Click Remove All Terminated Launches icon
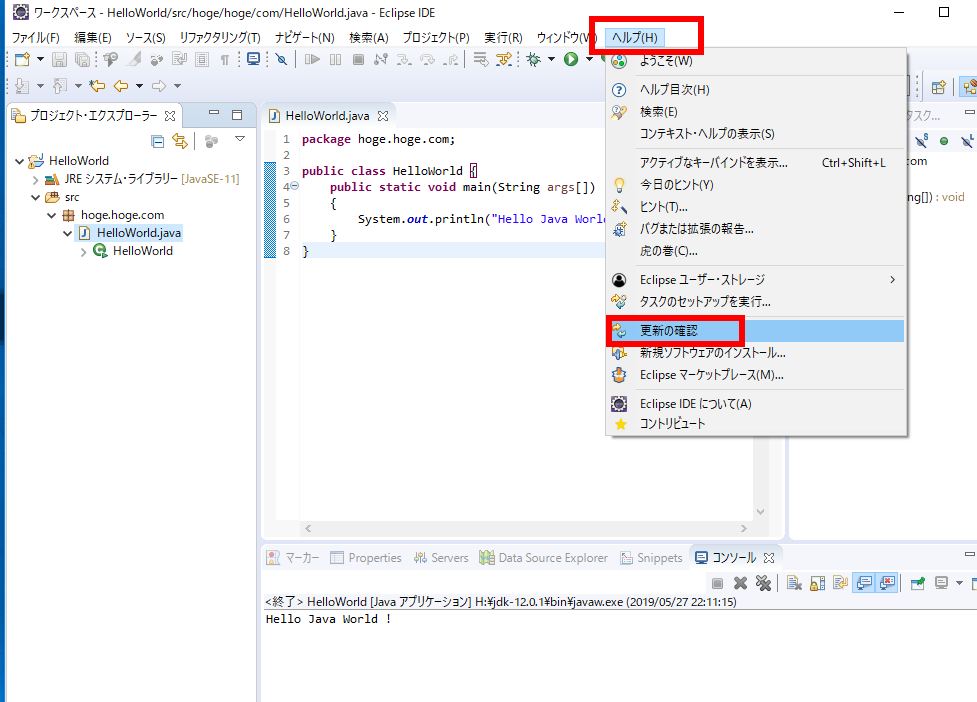977x702 pixels. 763,583
